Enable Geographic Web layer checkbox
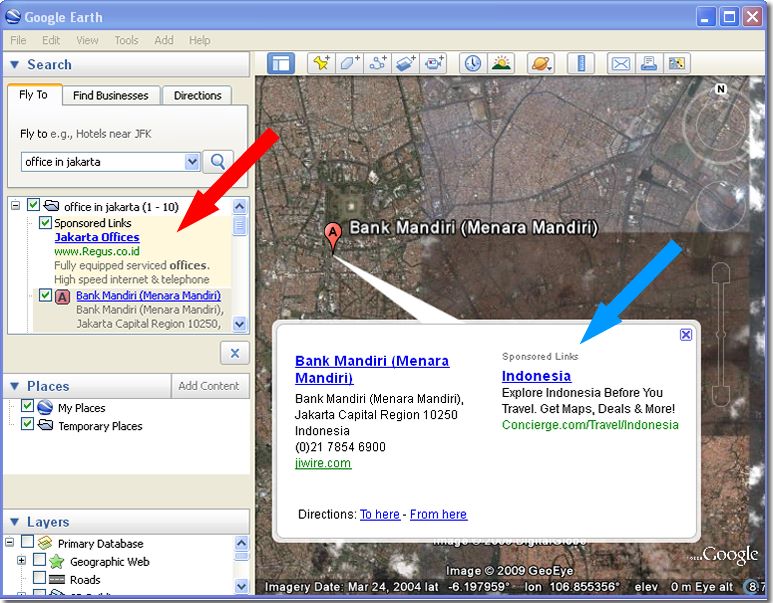 (39, 560)
